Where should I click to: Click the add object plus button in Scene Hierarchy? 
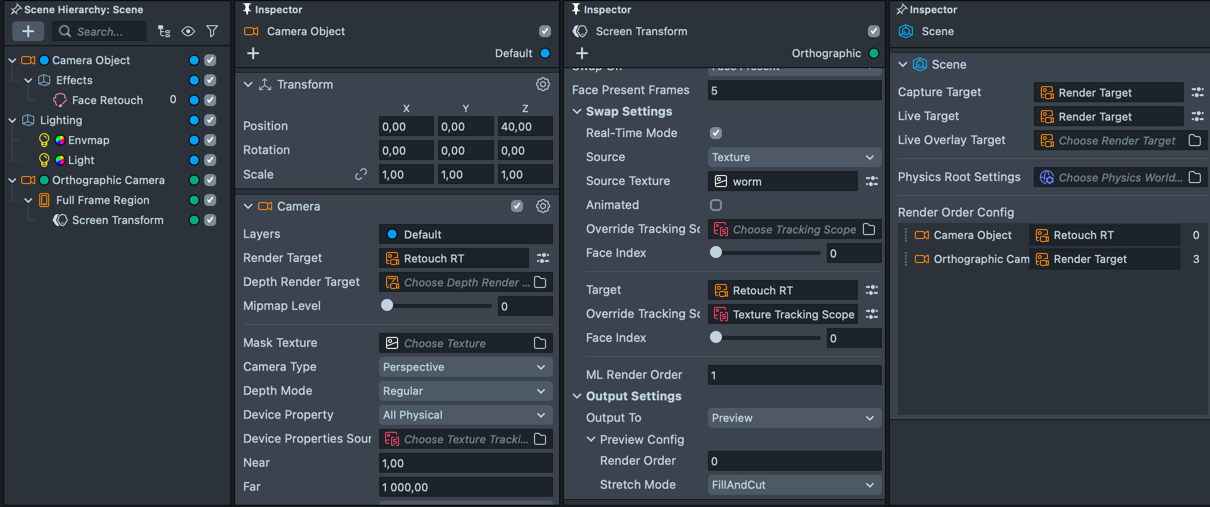(x=28, y=32)
